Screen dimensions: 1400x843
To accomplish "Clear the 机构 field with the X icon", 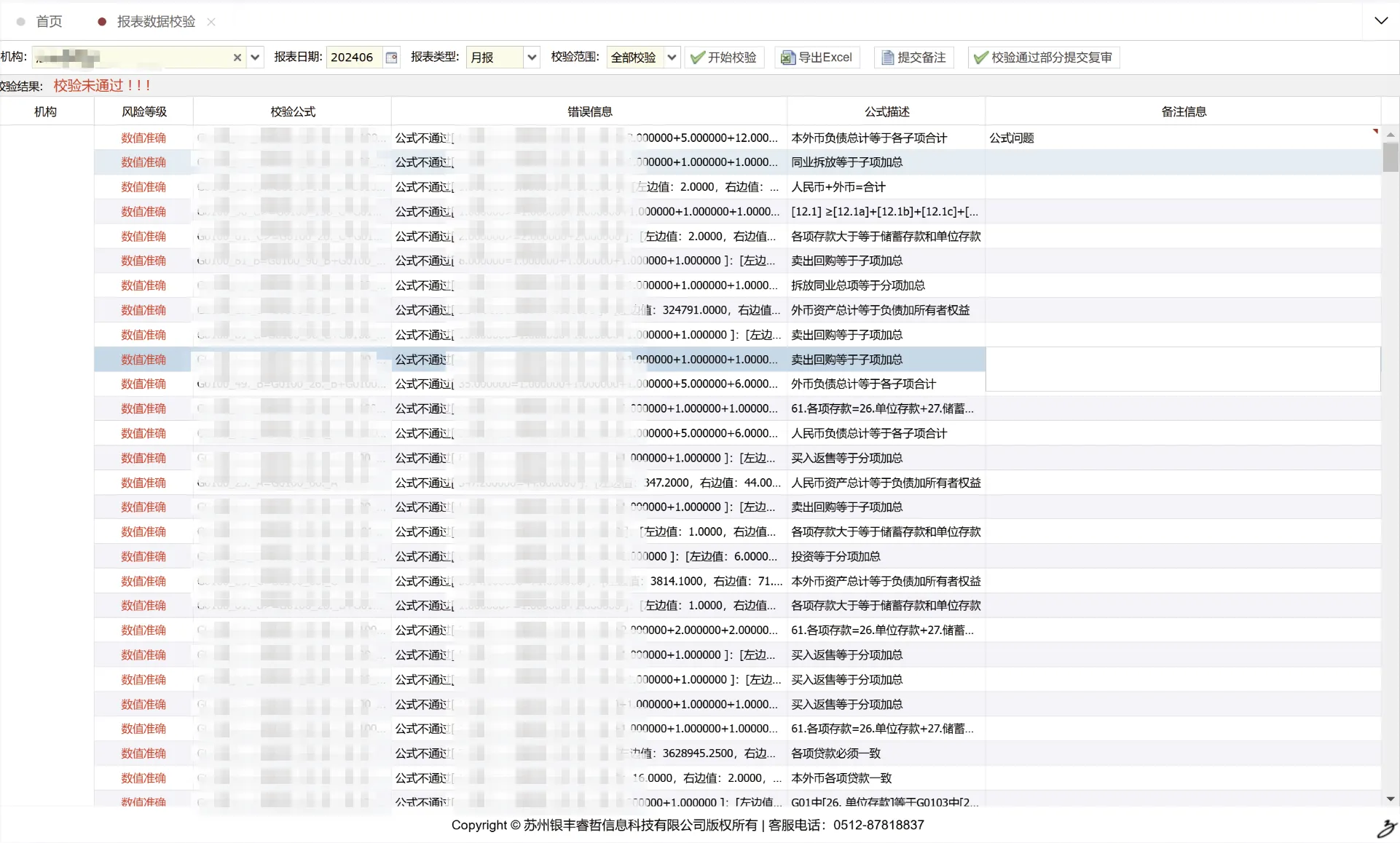I will (x=237, y=58).
